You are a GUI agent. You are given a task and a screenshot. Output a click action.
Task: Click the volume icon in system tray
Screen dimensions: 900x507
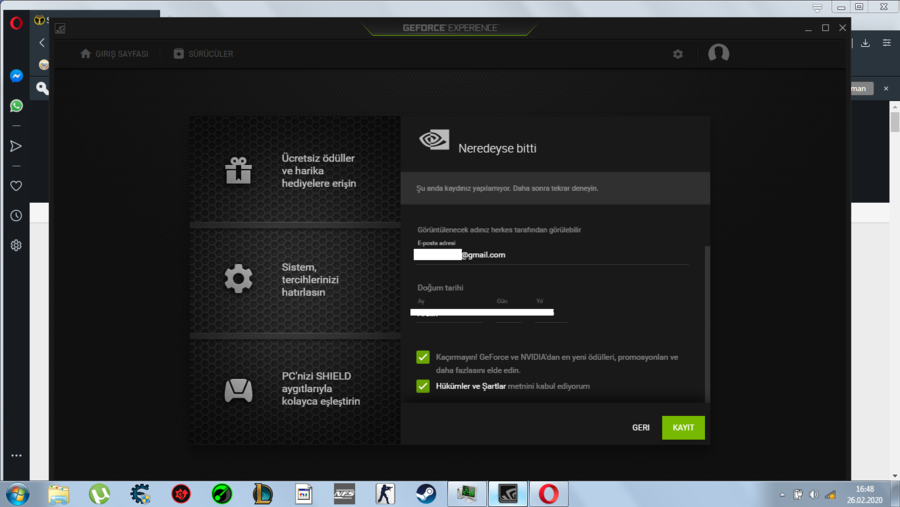tap(814, 494)
